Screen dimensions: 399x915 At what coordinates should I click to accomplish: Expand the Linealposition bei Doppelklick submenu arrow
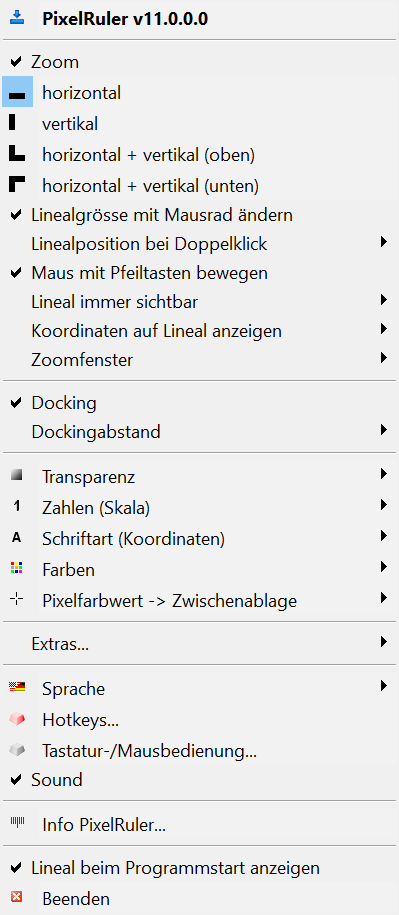pyautogui.click(x=383, y=242)
